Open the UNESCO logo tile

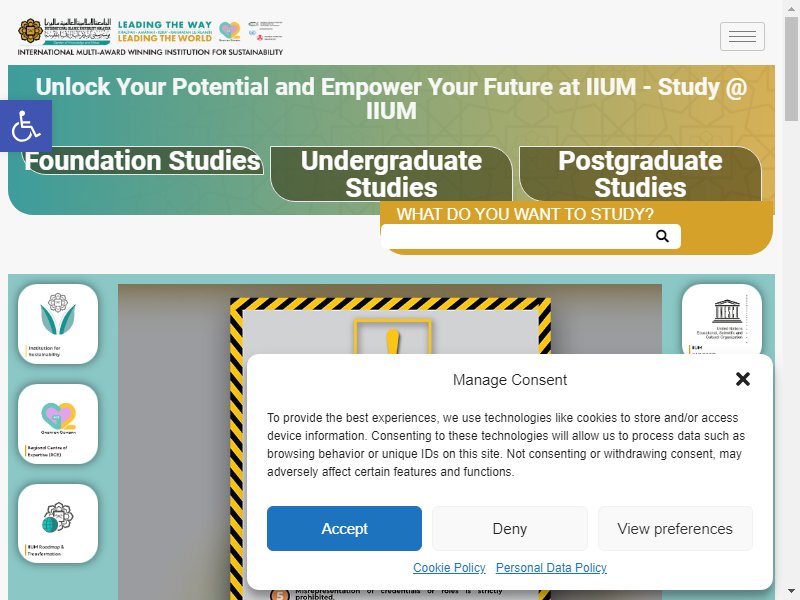(721, 319)
